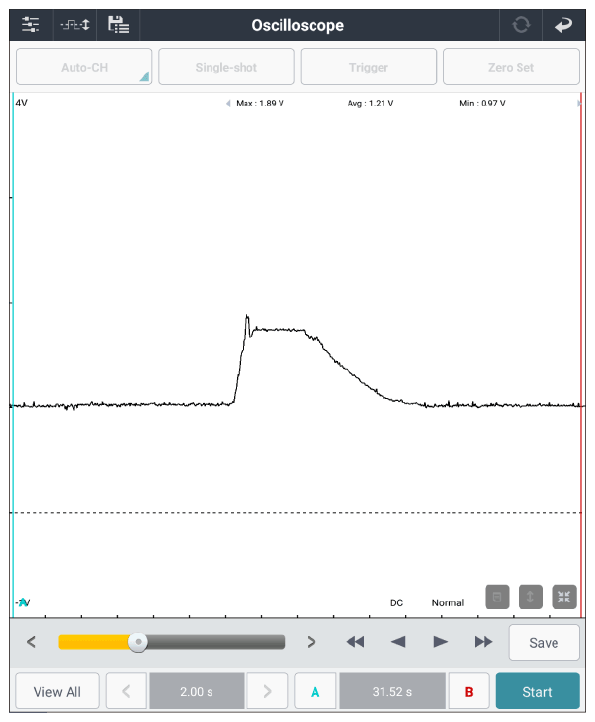Click the Zero Set button
This screenshot has height=722, width=595.
point(511,67)
